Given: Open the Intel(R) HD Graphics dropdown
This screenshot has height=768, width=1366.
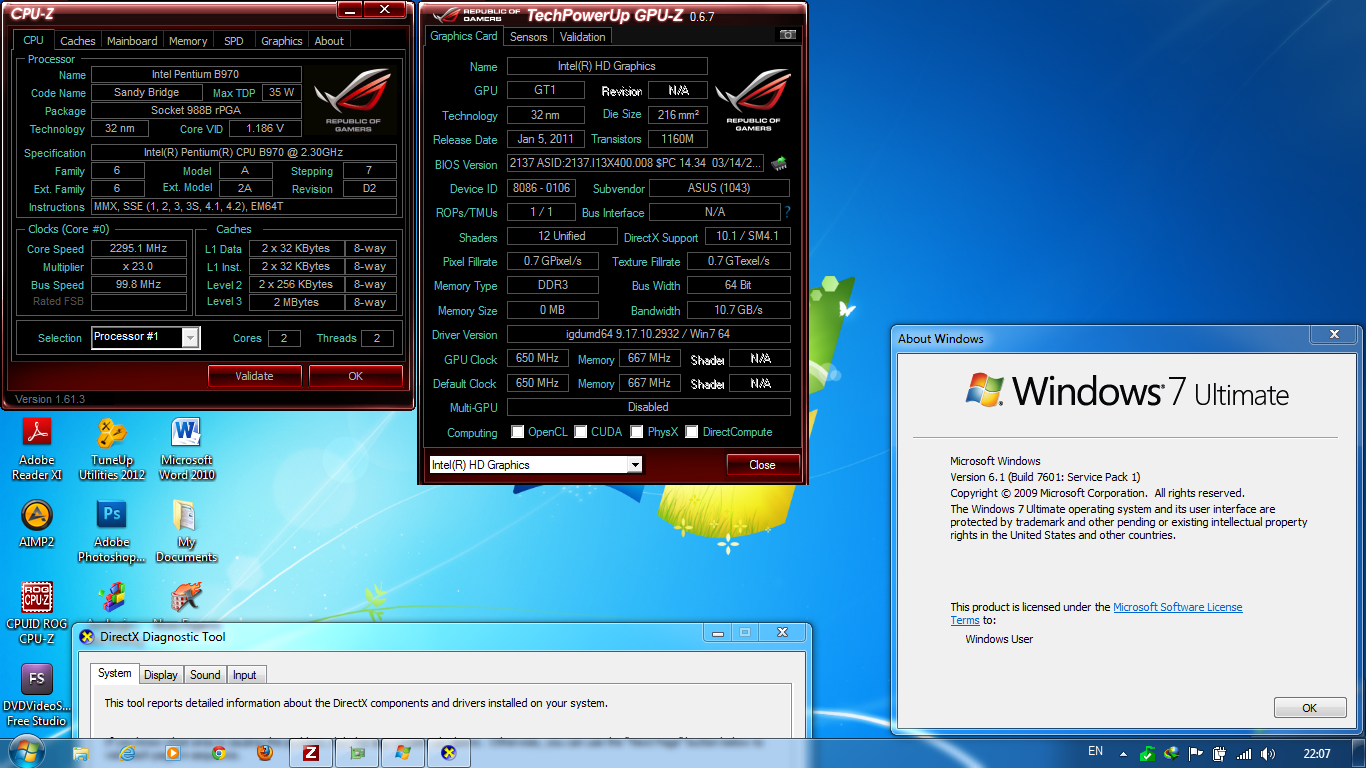Looking at the screenshot, I should point(634,465).
